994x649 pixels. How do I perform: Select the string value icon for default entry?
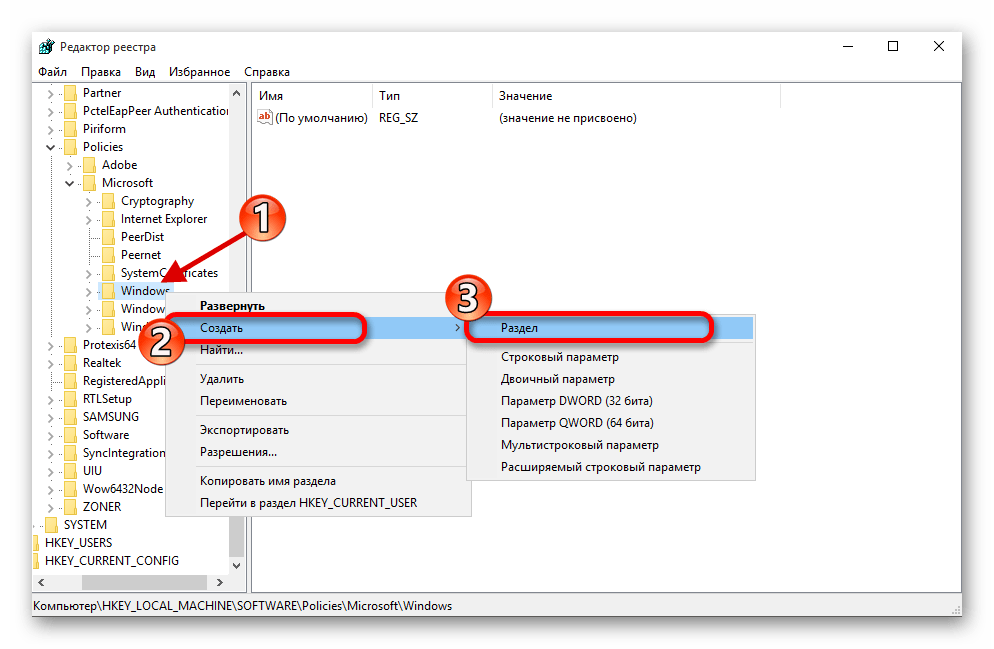[265, 118]
